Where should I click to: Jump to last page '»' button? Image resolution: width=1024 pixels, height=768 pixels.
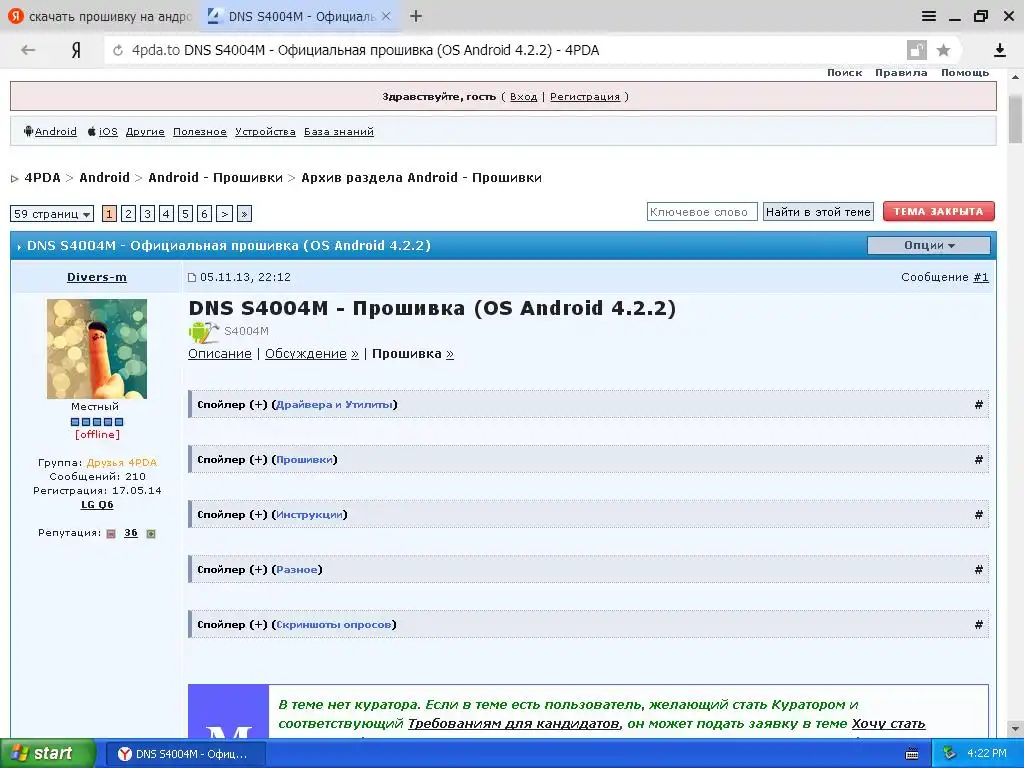(x=244, y=214)
